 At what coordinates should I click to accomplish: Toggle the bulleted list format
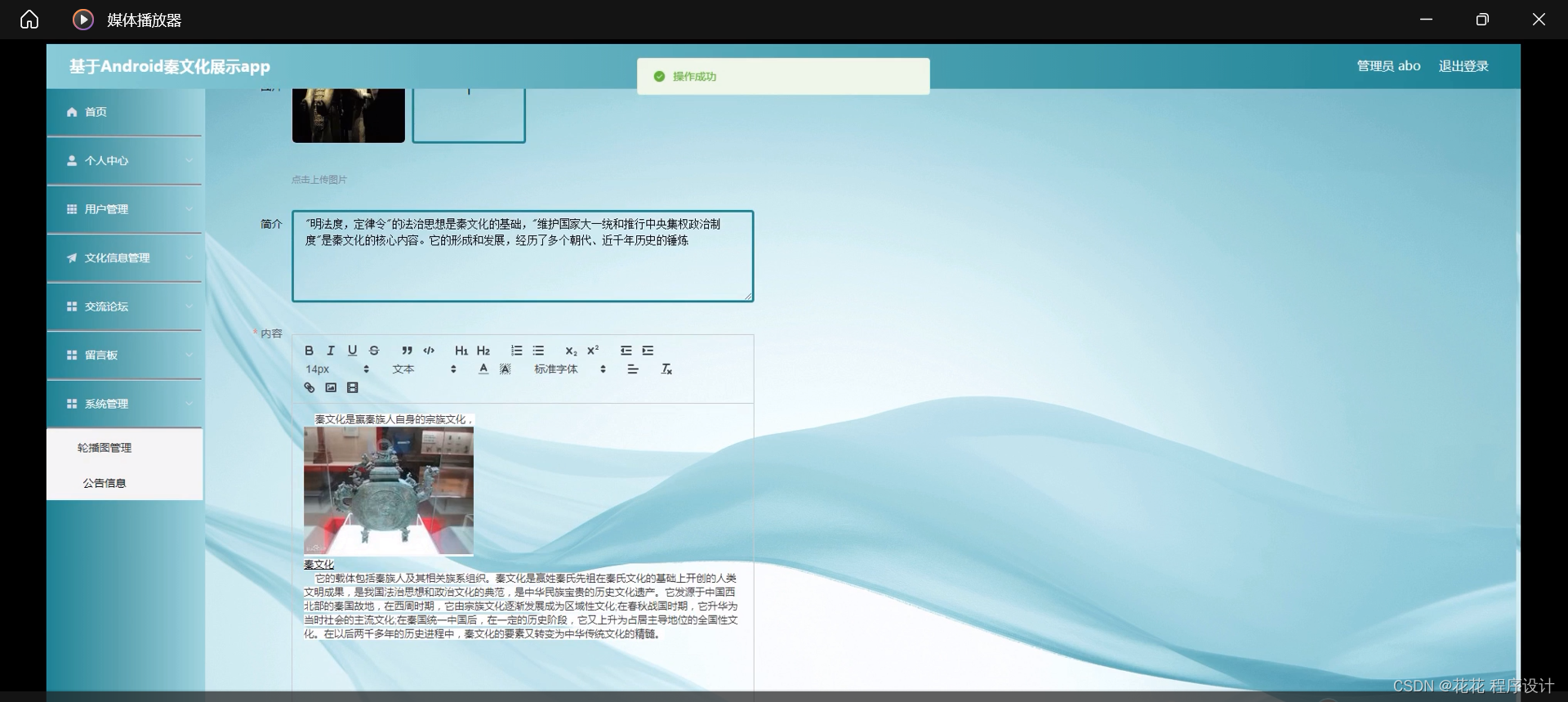click(538, 351)
